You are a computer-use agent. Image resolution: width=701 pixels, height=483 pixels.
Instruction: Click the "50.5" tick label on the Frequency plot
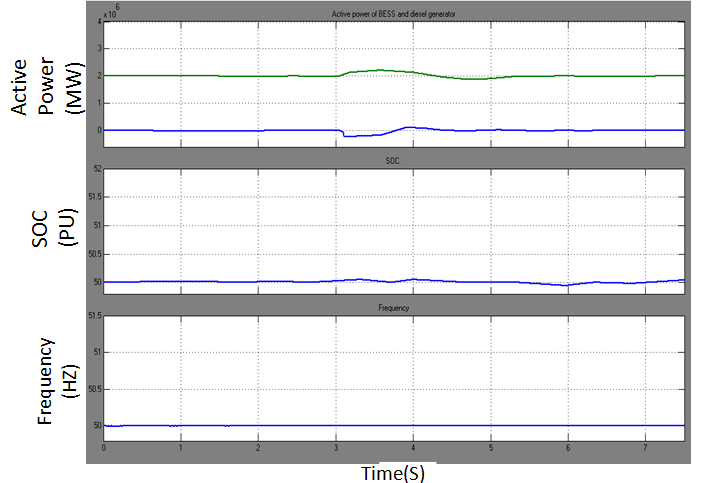click(95, 390)
